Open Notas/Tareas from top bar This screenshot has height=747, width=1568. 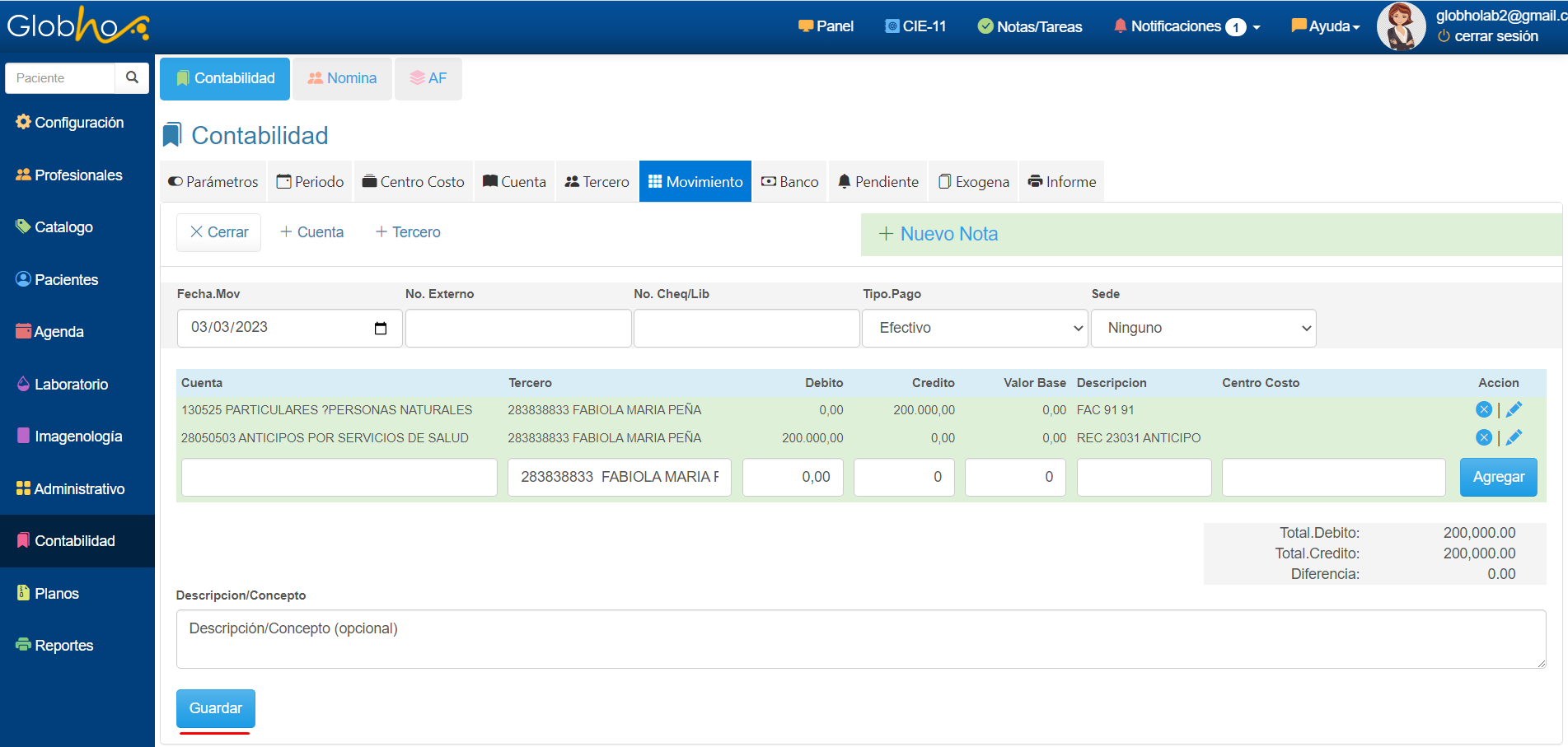(1029, 26)
